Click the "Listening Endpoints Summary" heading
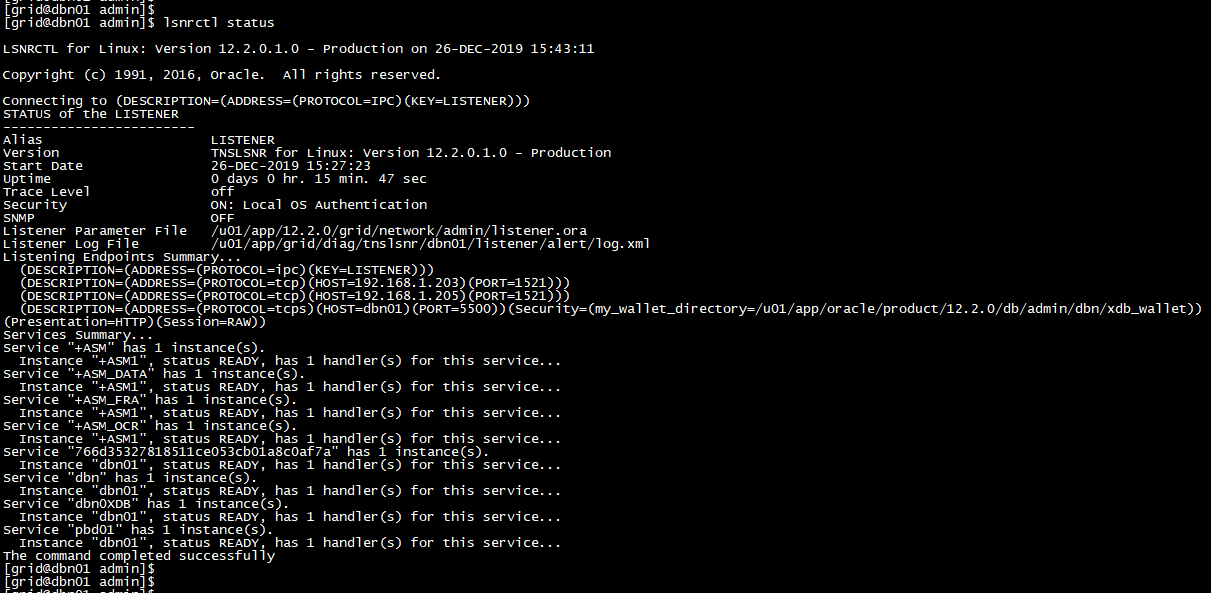This screenshot has height=593, width=1211. [x=122, y=257]
